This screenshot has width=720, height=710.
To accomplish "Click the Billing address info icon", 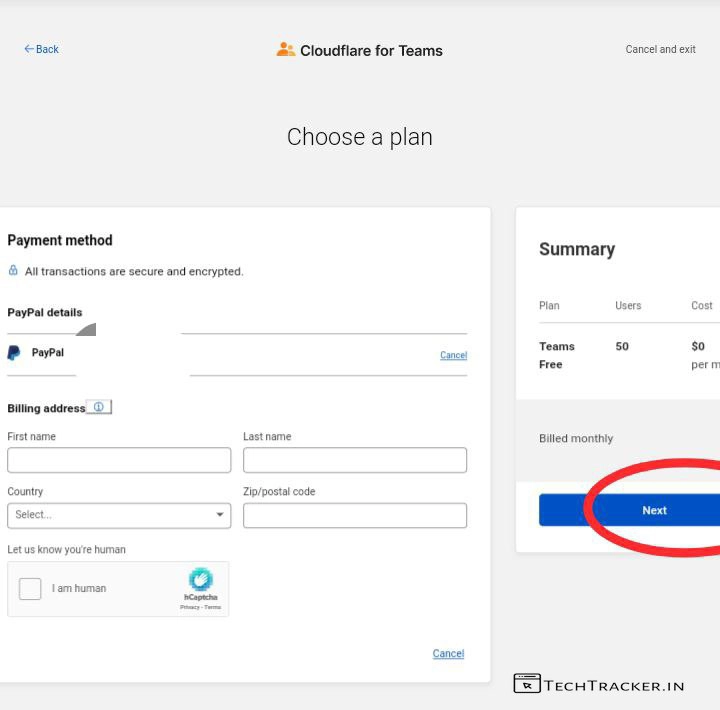I will 99,407.
